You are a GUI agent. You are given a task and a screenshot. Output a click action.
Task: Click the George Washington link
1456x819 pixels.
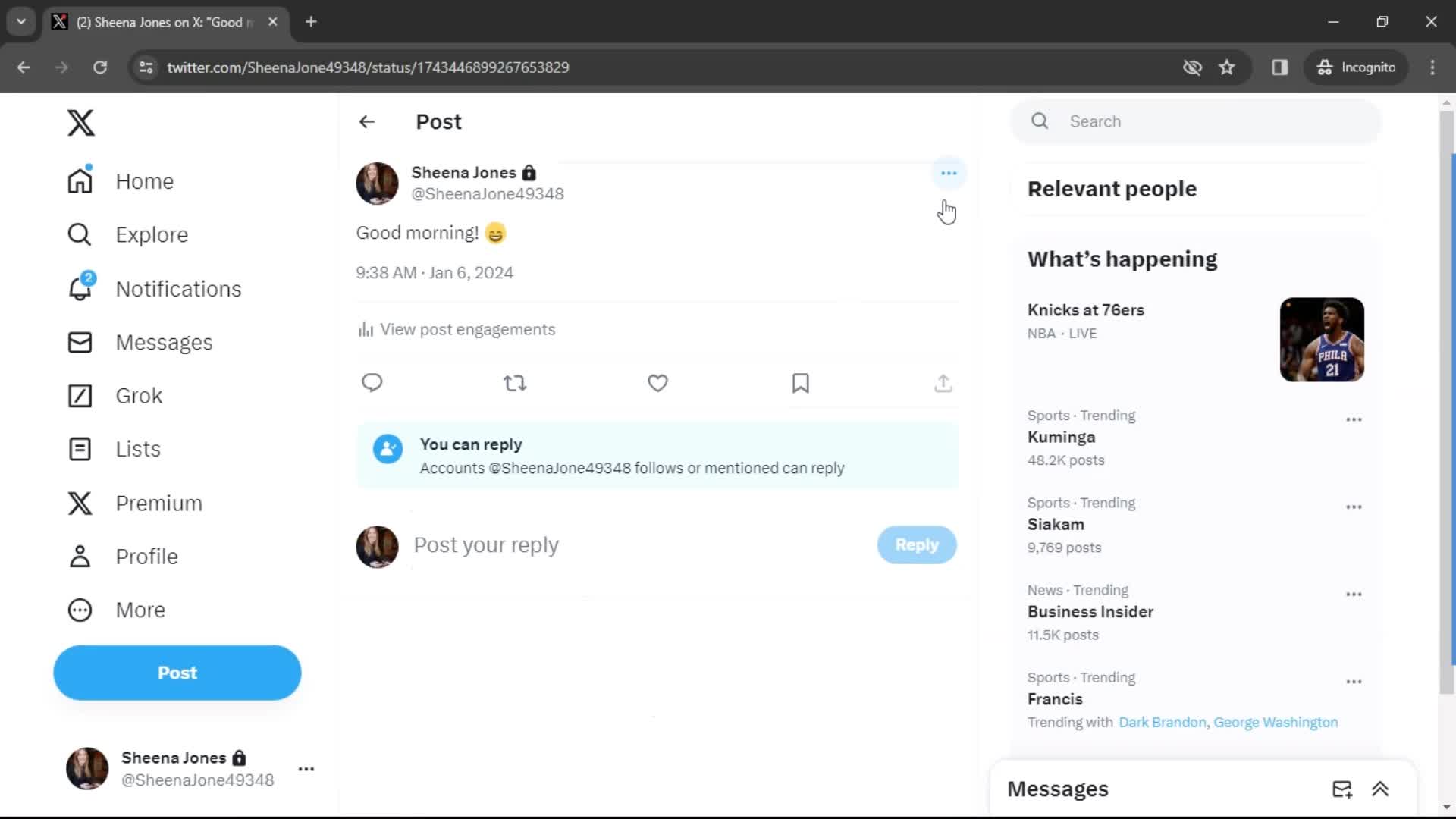(1276, 723)
